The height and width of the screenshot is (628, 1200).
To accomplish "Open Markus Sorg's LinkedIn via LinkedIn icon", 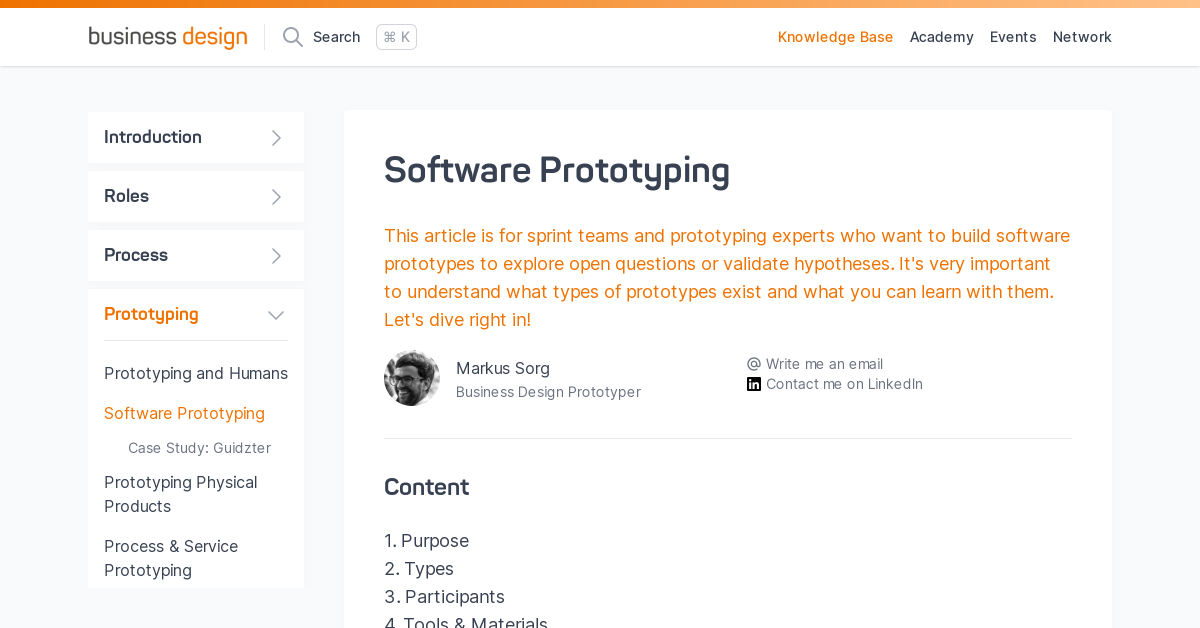I will (751, 383).
